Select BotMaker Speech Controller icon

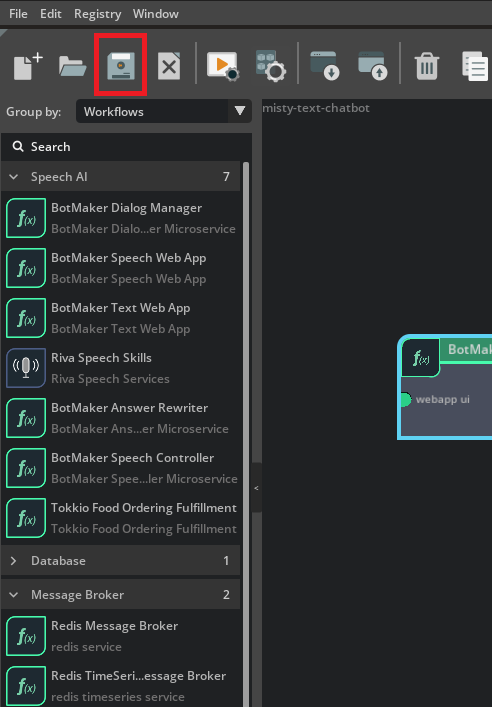coord(26,468)
